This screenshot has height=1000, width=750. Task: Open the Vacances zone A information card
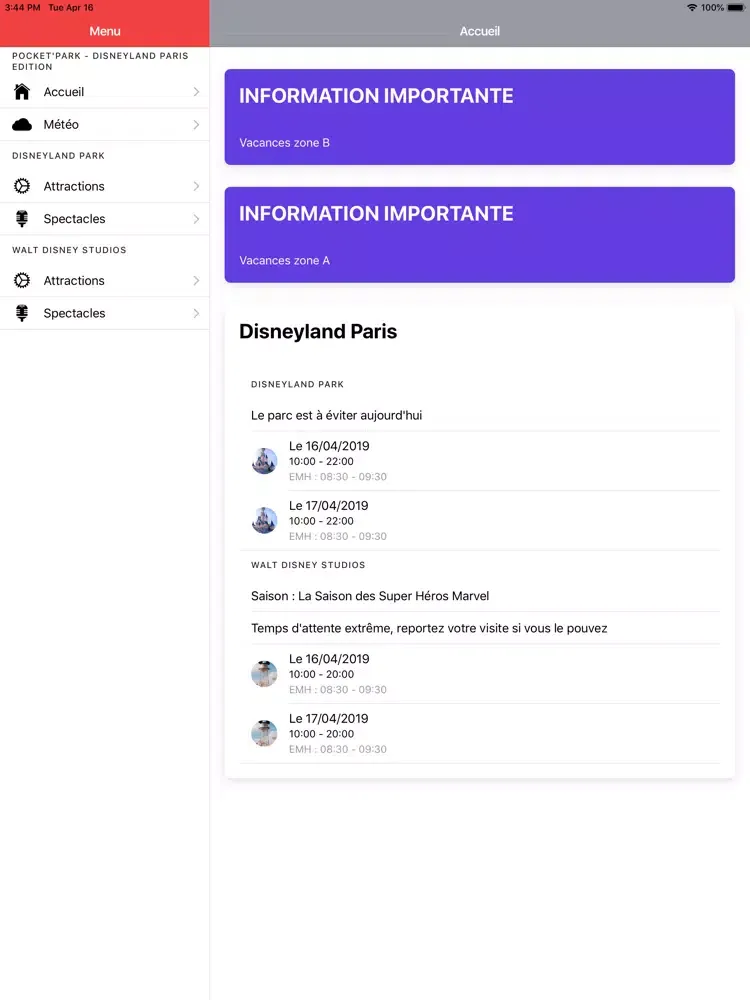[x=480, y=235]
